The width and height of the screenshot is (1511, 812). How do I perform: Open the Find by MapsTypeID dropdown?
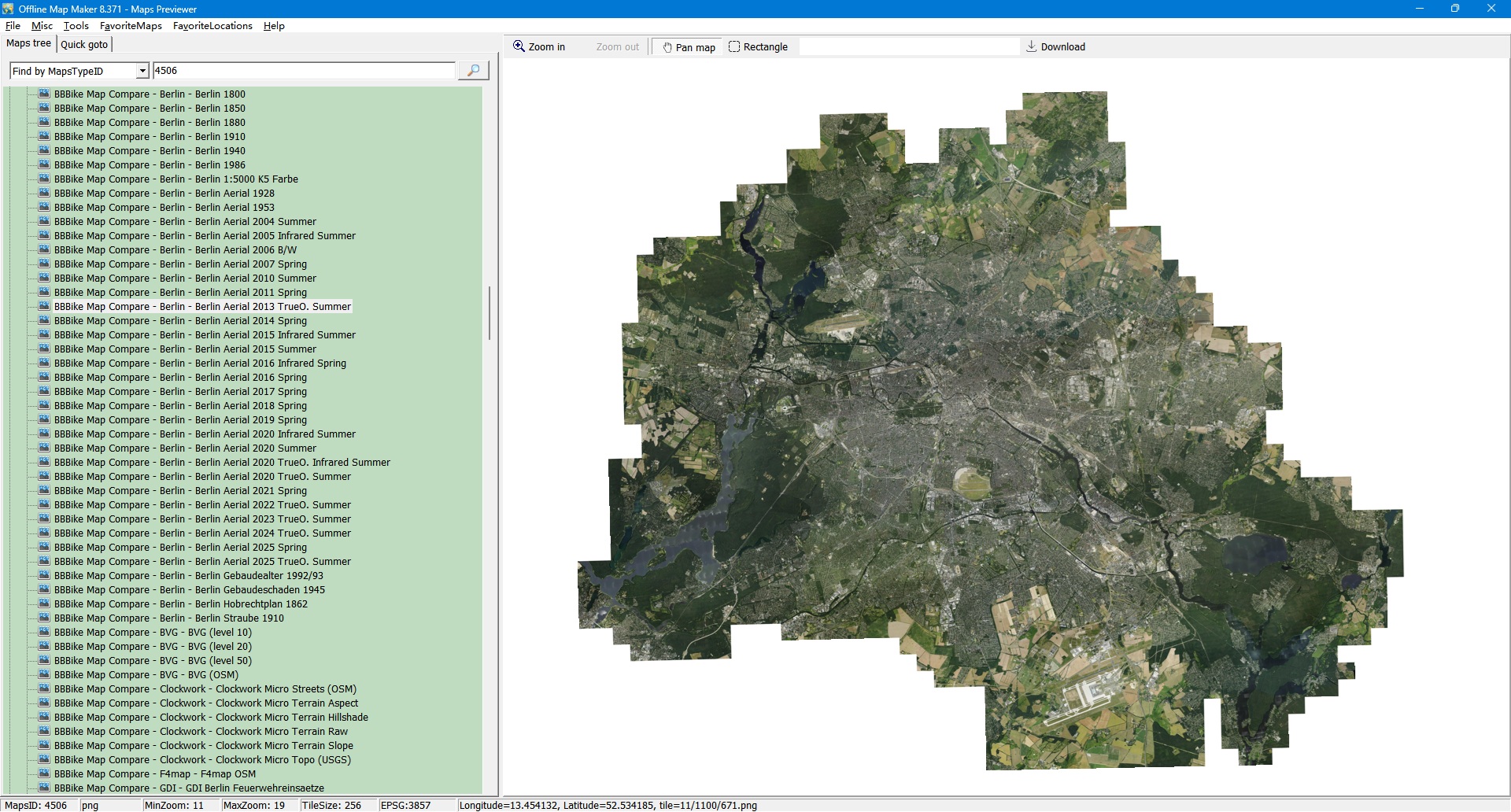coord(142,71)
